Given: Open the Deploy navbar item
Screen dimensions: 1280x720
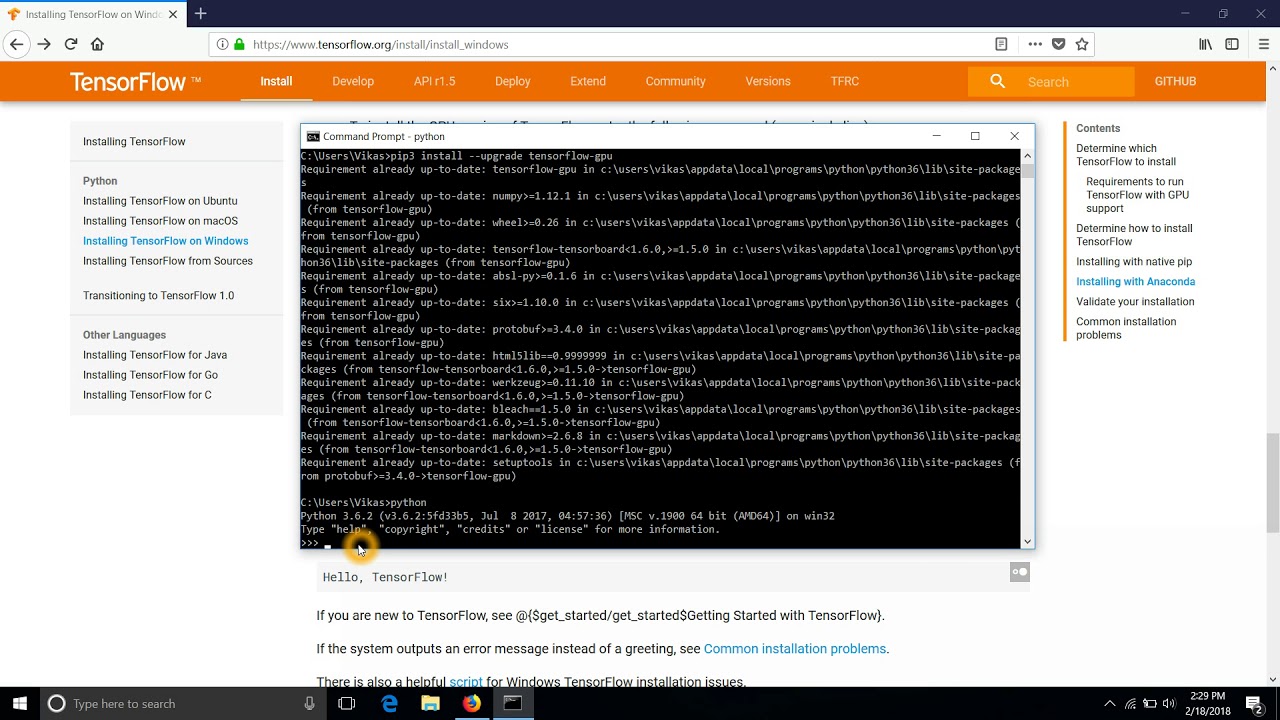Looking at the screenshot, I should click(512, 81).
